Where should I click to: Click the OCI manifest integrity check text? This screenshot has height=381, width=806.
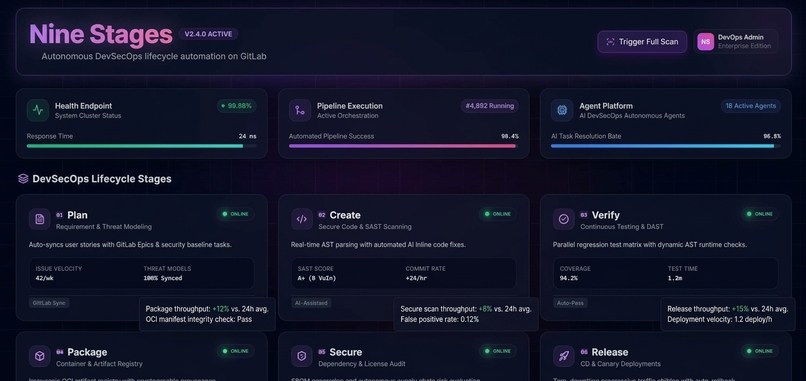coord(198,319)
